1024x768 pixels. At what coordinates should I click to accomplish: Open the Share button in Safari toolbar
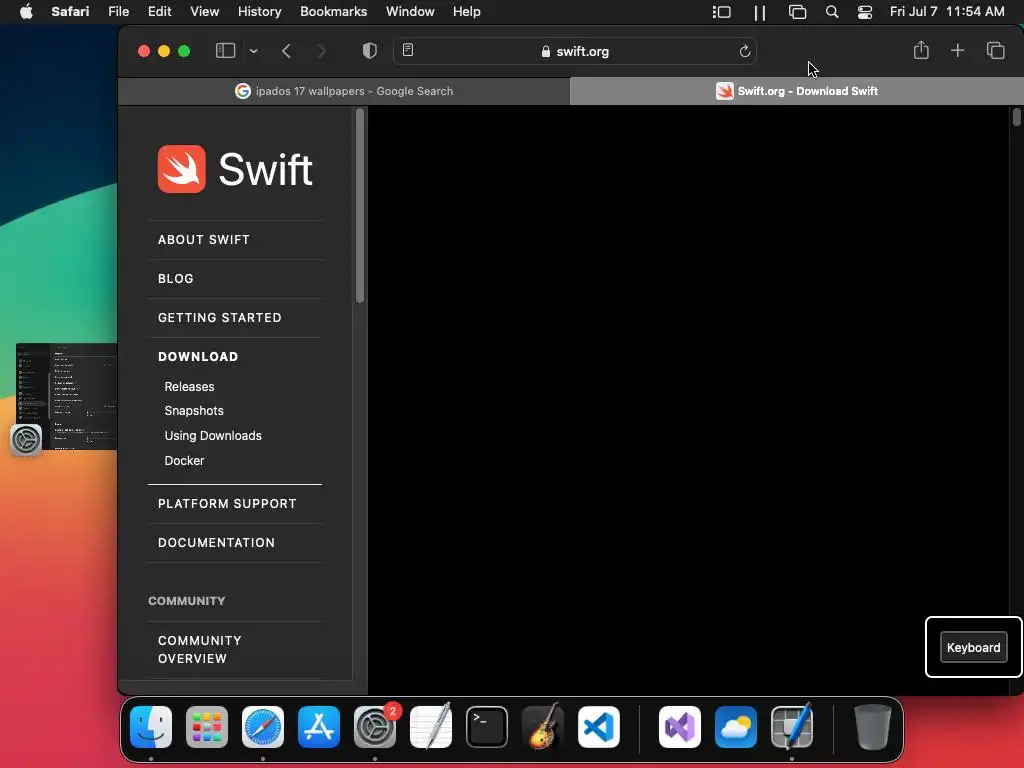click(921, 50)
